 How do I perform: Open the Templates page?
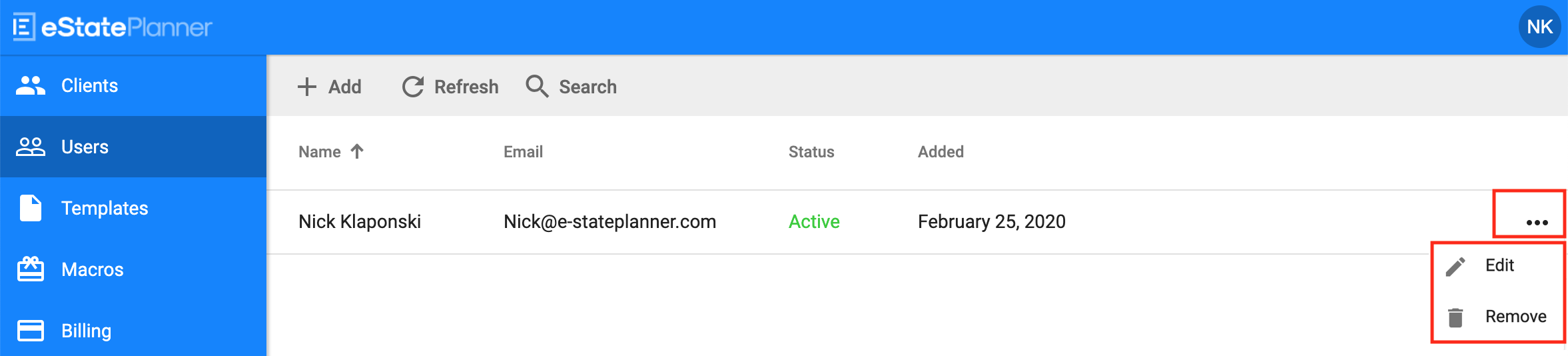tap(133, 208)
